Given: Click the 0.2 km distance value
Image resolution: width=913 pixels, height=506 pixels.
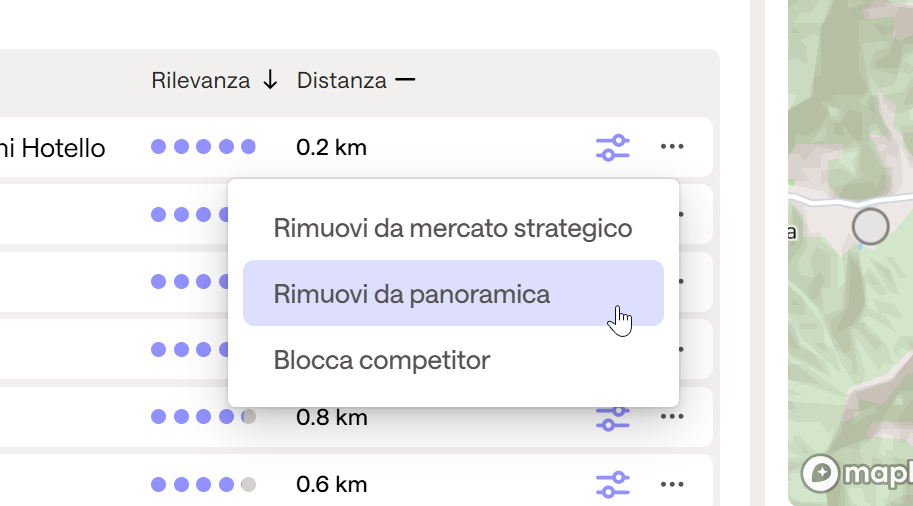Looking at the screenshot, I should (331, 148).
